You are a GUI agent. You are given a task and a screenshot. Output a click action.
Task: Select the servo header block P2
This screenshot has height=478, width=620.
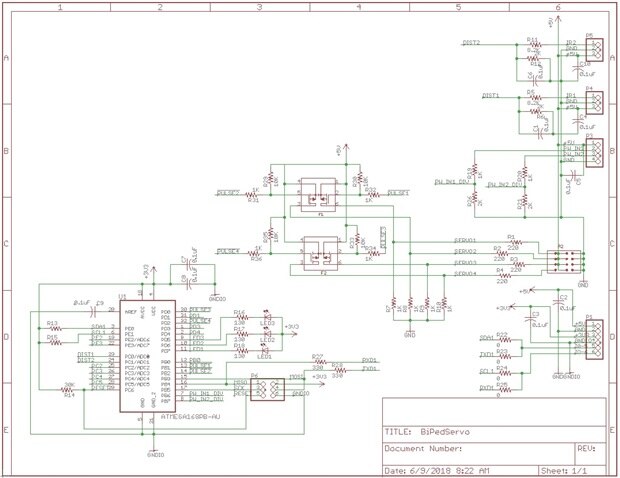[x=564, y=262]
